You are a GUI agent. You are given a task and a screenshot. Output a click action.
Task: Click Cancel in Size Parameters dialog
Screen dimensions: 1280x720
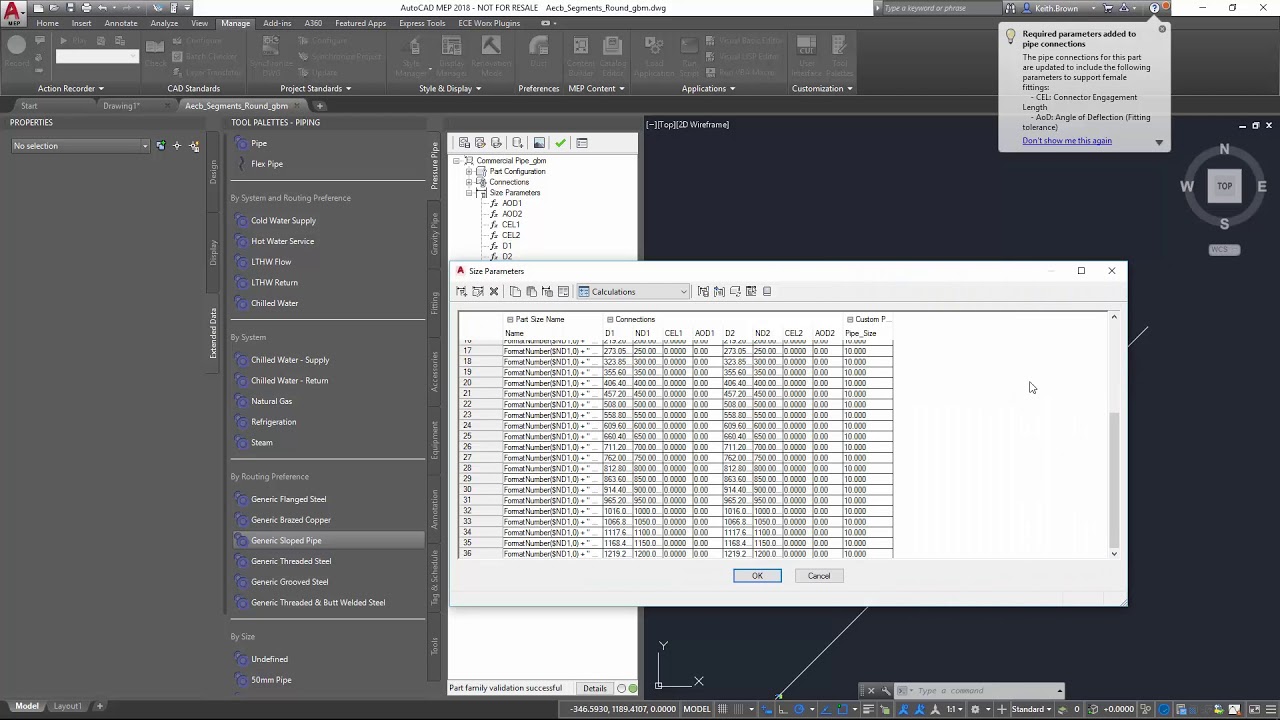tap(819, 576)
